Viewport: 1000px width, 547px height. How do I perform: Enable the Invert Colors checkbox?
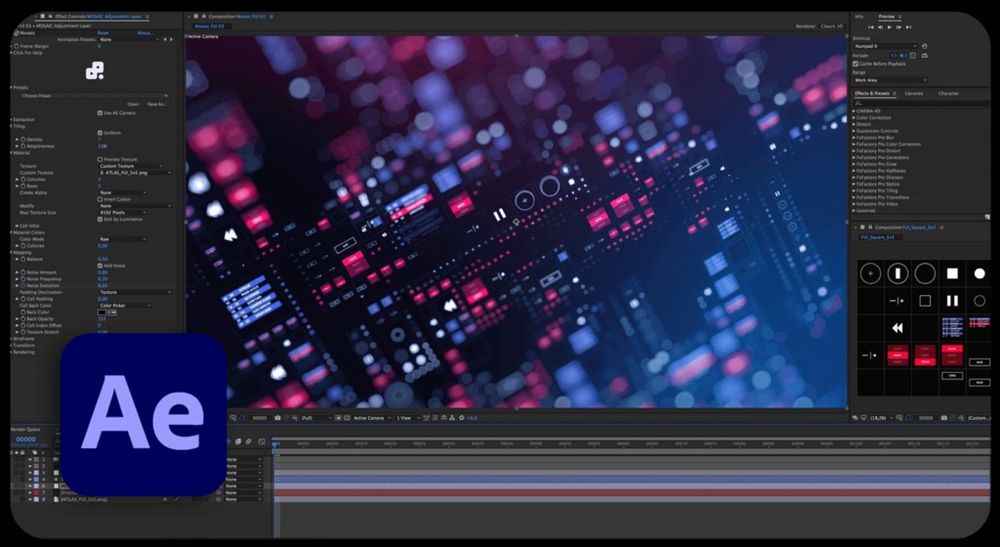pos(100,199)
